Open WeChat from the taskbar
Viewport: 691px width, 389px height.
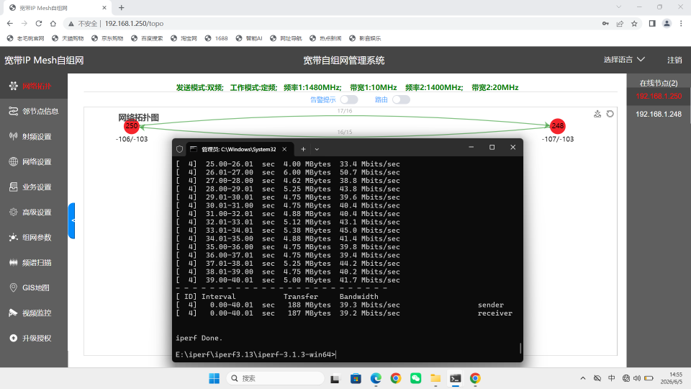[416, 378]
